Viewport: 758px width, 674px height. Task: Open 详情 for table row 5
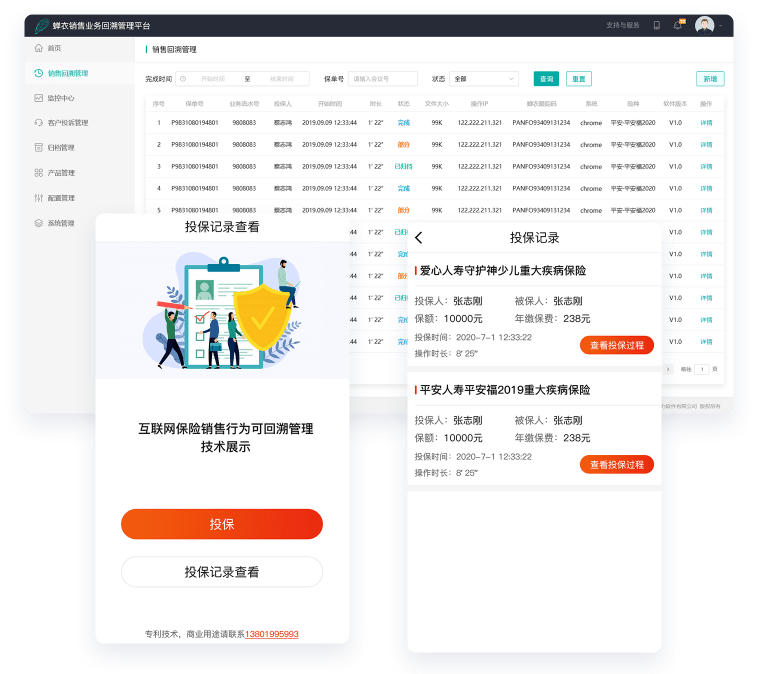coord(706,210)
